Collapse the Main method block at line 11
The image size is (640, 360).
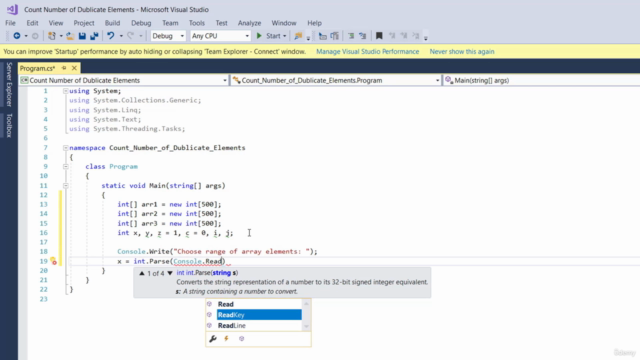pos(65,186)
